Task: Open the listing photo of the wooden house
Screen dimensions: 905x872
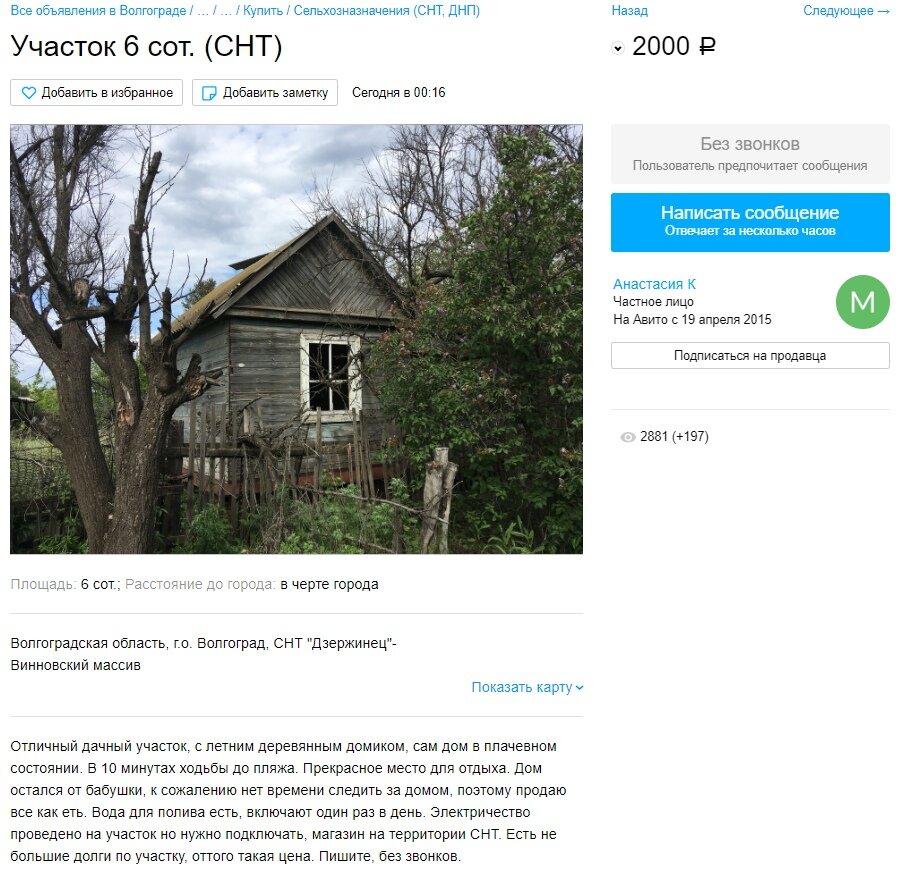Action: pos(296,339)
